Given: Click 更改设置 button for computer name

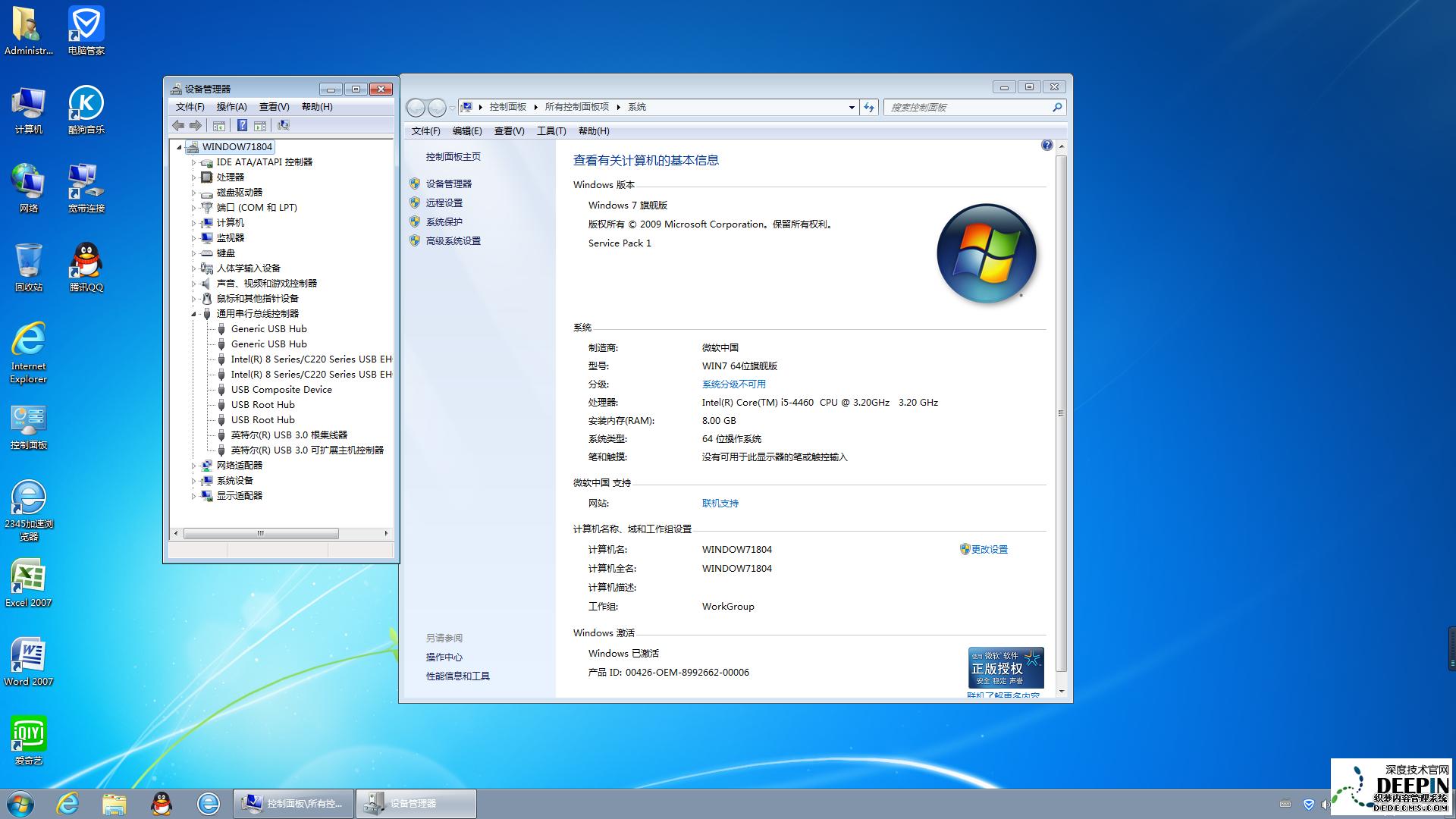Looking at the screenshot, I should point(989,549).
